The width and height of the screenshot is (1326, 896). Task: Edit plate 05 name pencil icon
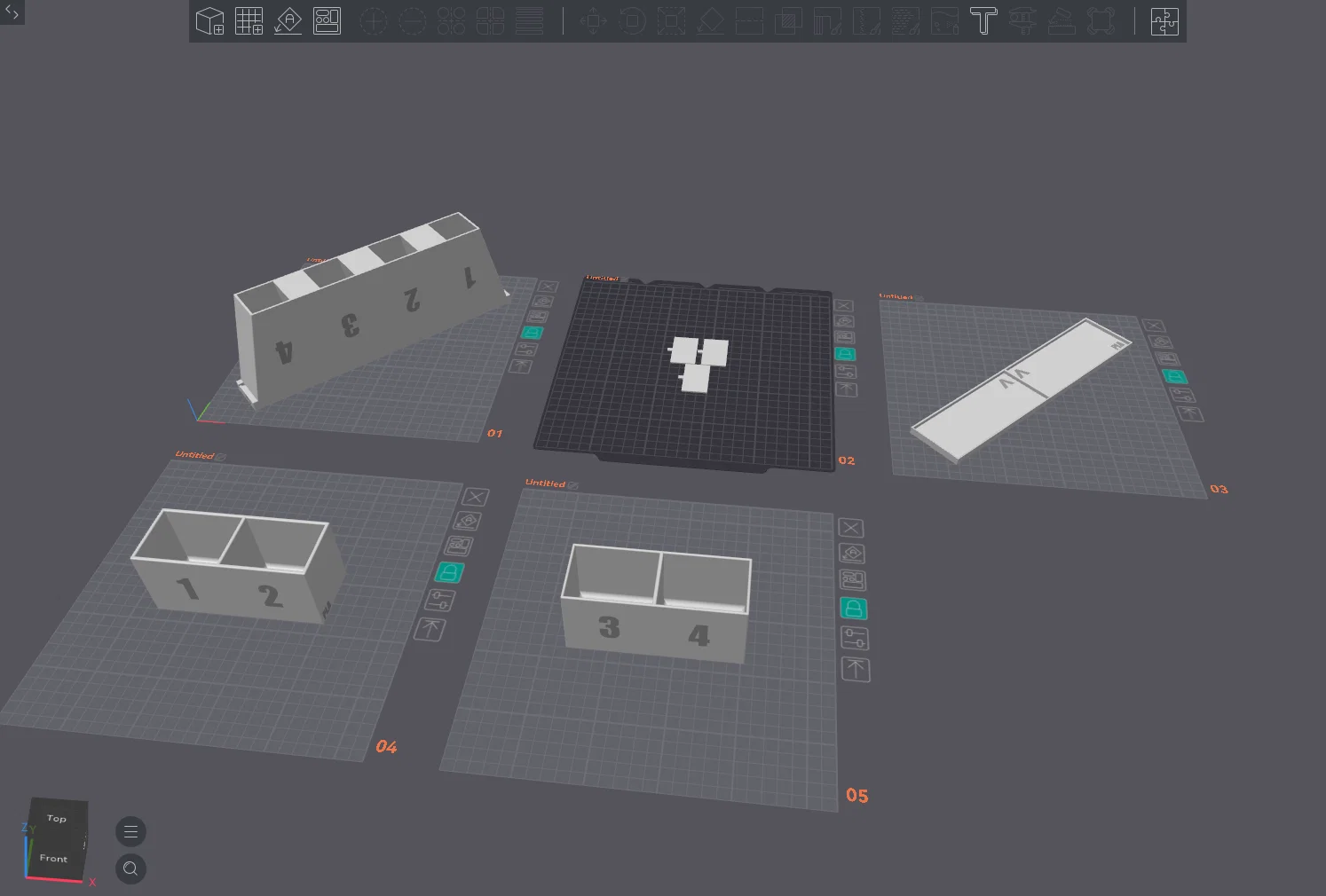coord(573,485)
